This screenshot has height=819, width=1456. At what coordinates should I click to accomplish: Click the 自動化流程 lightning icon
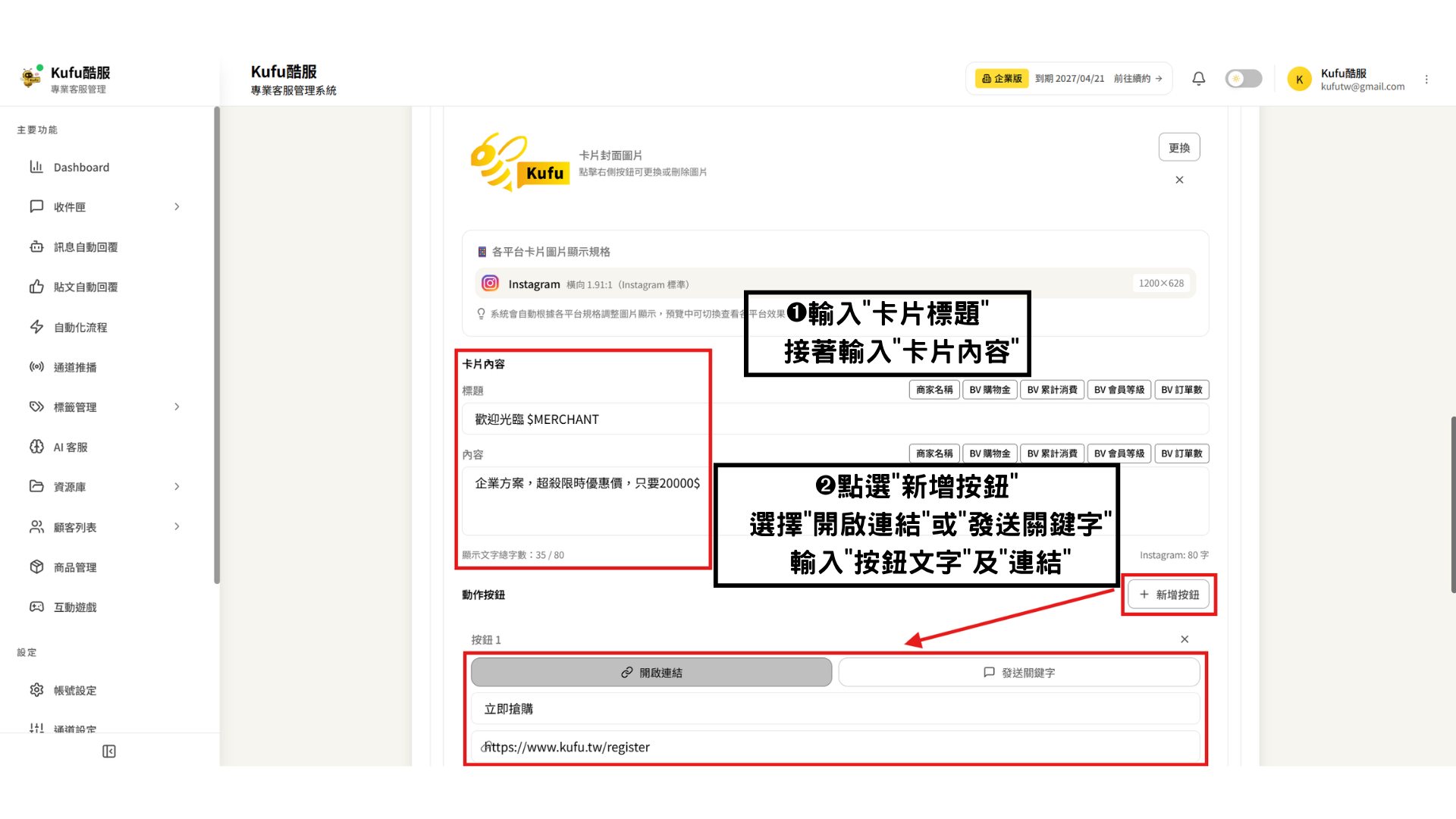pos(36,327)
